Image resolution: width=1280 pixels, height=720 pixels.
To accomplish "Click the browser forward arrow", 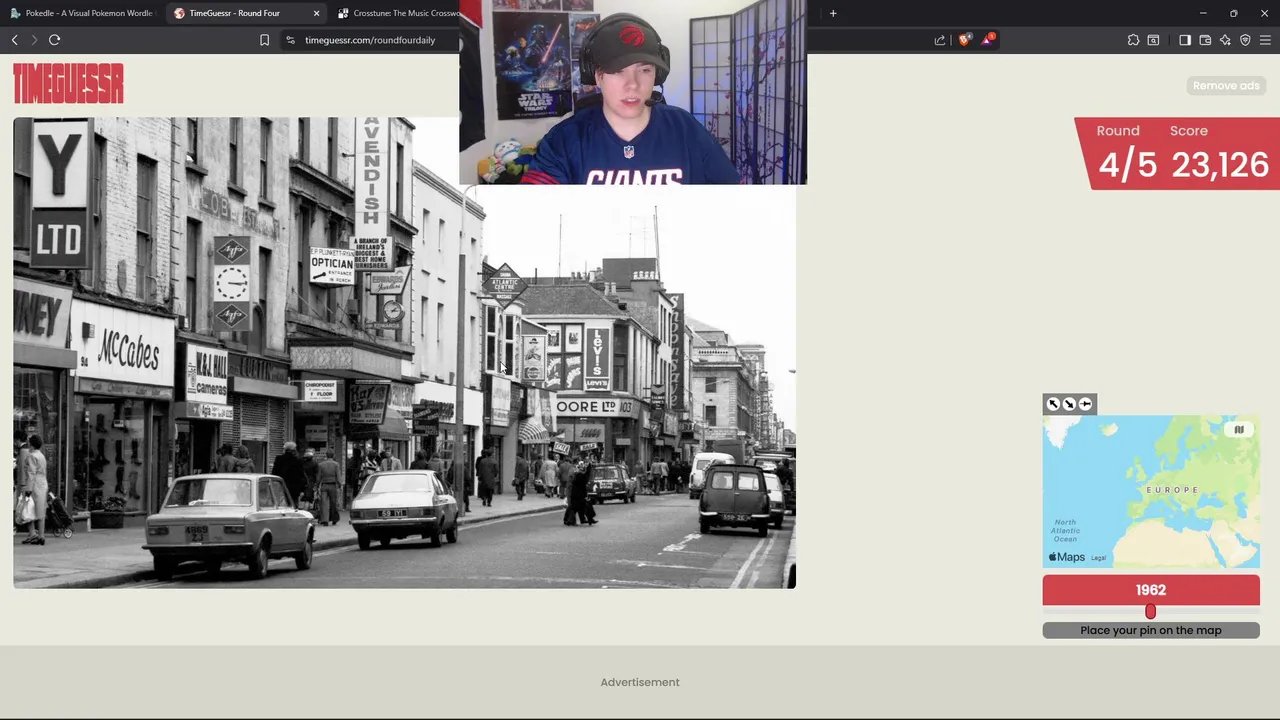I will click(x=33, y=40).
